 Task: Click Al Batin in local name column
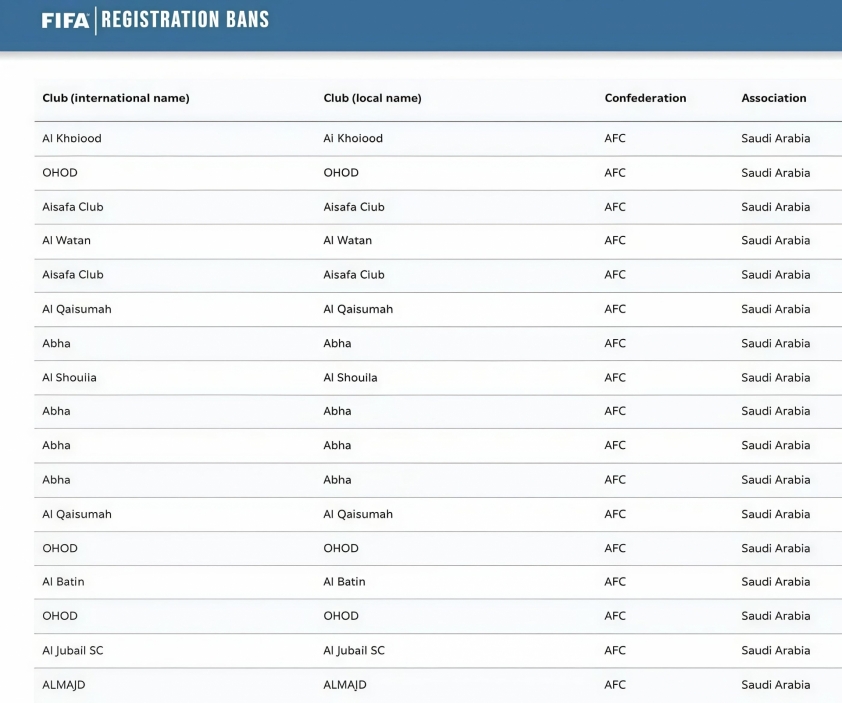pos(344,581)
